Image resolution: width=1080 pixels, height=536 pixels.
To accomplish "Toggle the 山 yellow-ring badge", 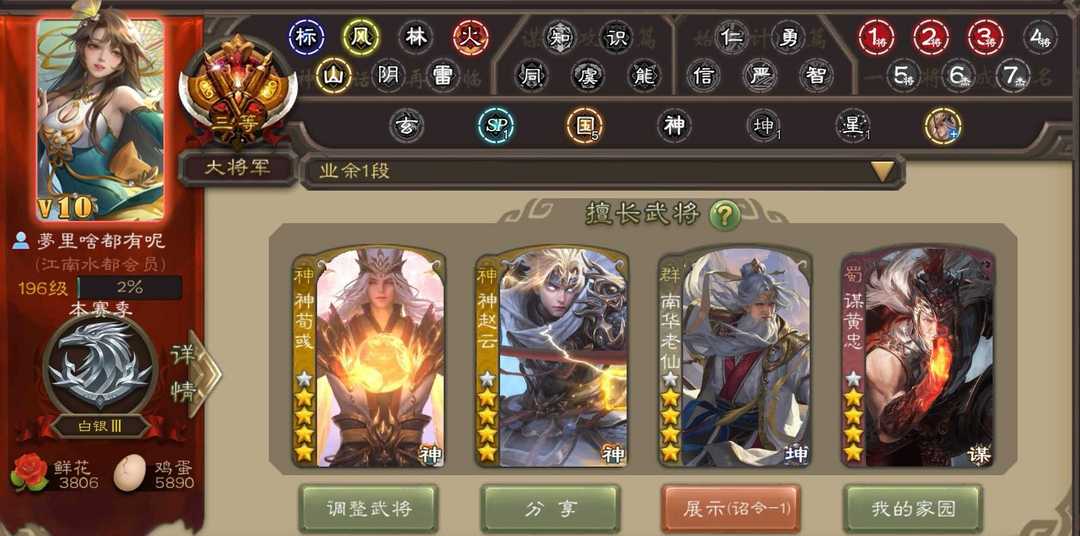I will pyautogui.click(x=334, y=75).
